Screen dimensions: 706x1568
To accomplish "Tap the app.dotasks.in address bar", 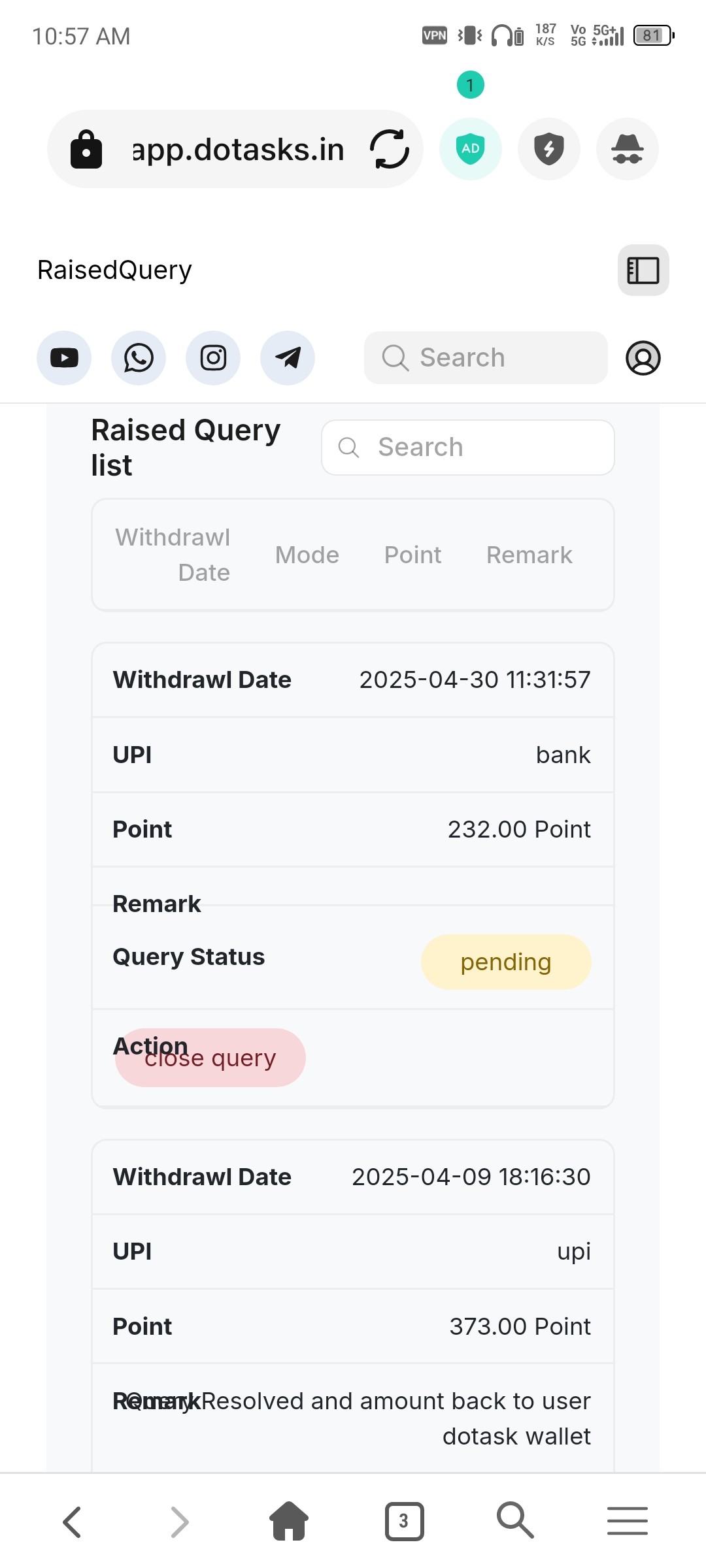I will [x=235, y=149].
